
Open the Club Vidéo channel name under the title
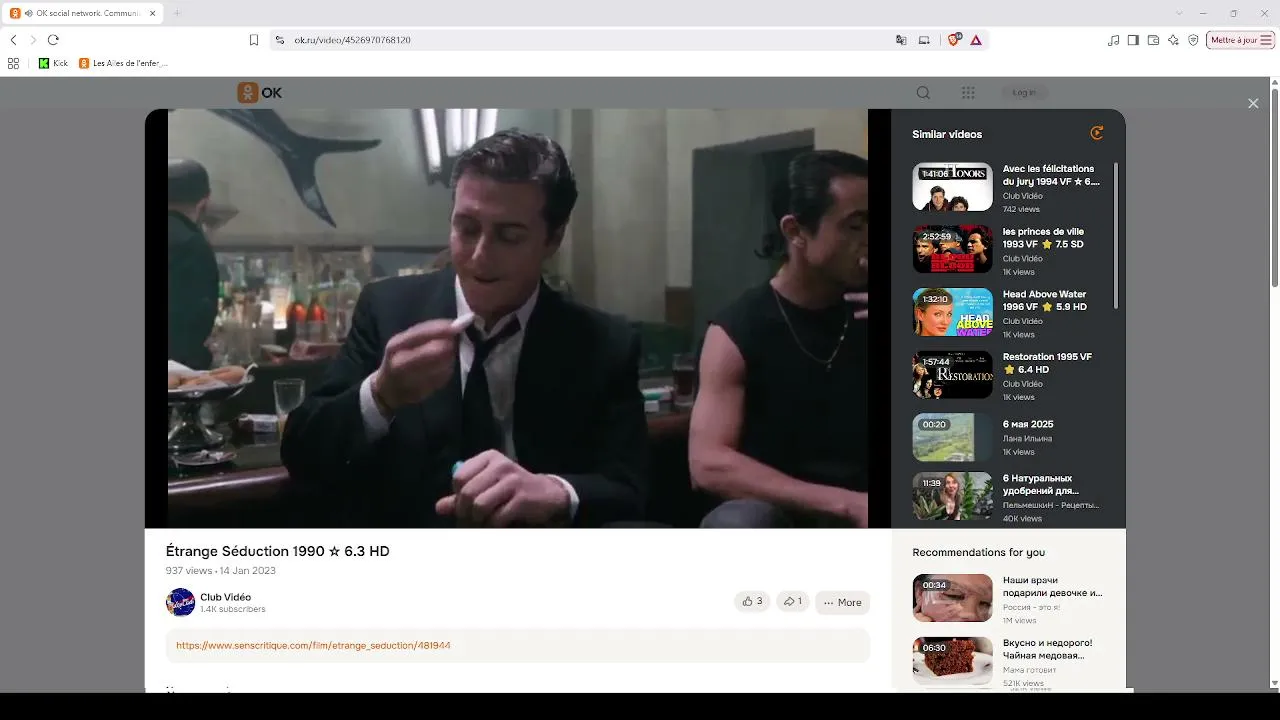[x=225, y=597]
